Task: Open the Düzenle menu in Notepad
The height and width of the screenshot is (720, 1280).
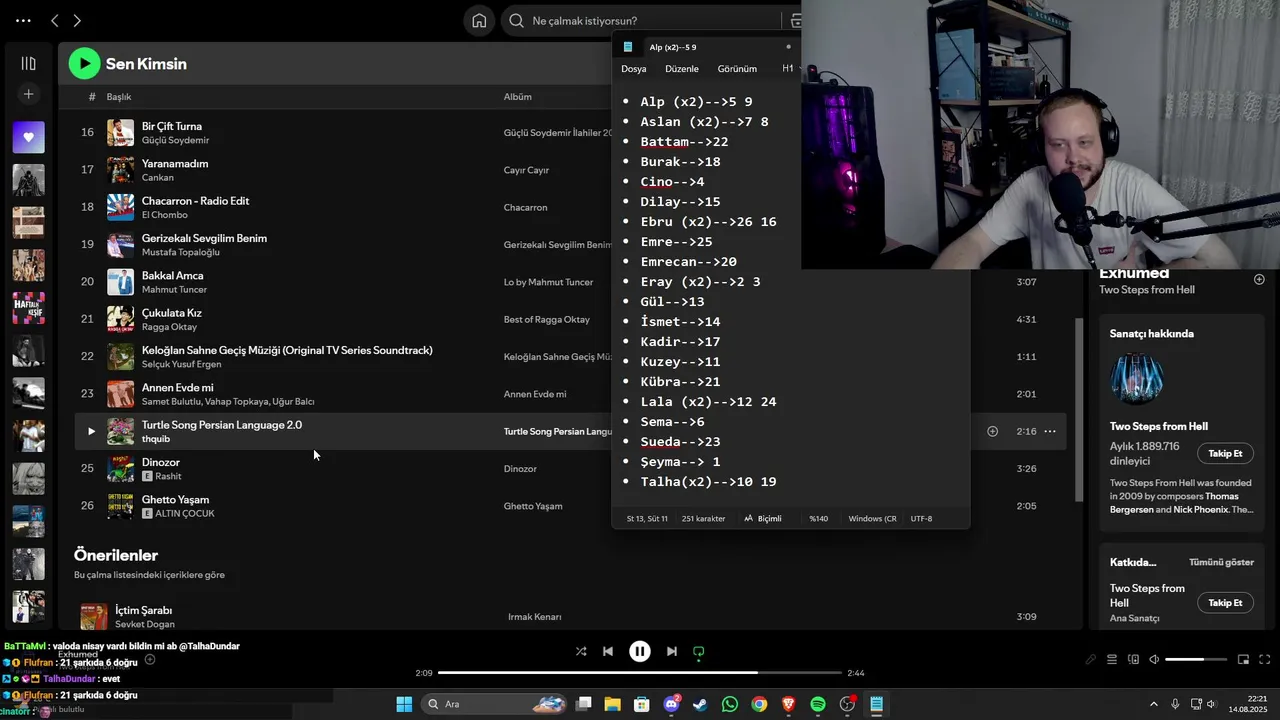Action: click(682, 69)
